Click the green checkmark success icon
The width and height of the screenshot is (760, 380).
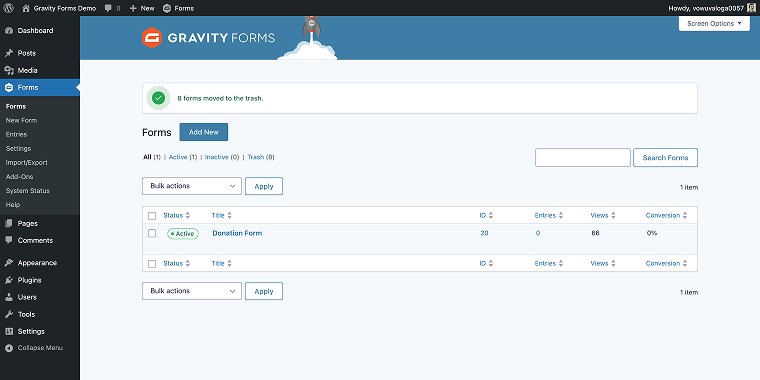[x=158, y=98]
